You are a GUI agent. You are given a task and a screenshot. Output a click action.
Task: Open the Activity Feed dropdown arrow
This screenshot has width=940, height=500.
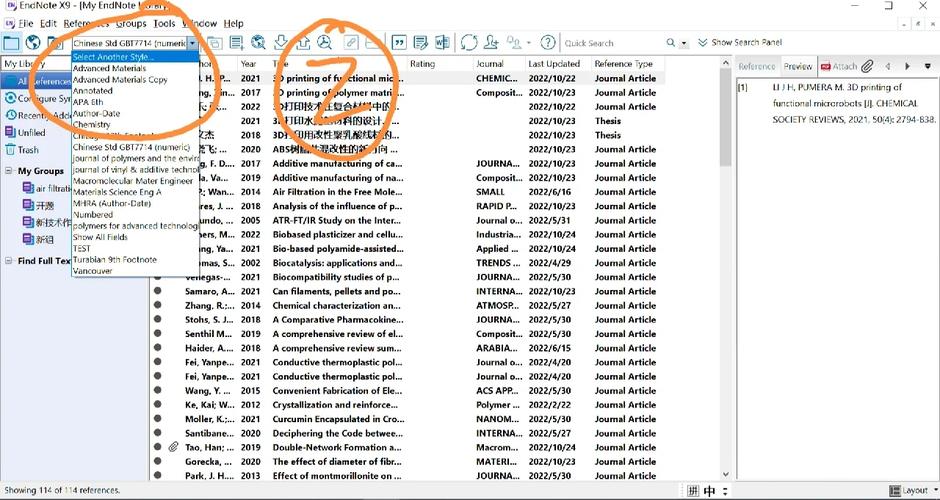pos(529,43)
